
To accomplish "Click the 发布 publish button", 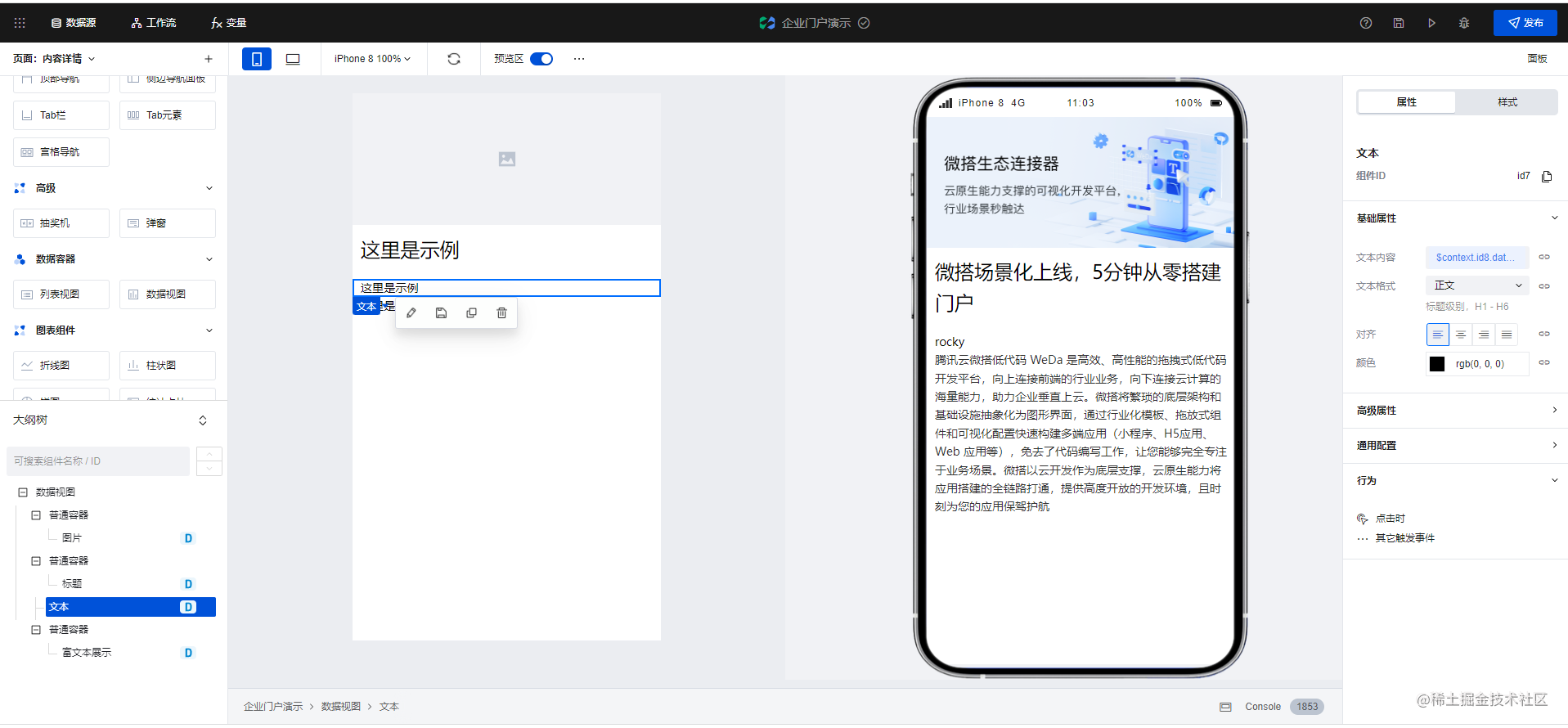I will (x=1525, y=23).
